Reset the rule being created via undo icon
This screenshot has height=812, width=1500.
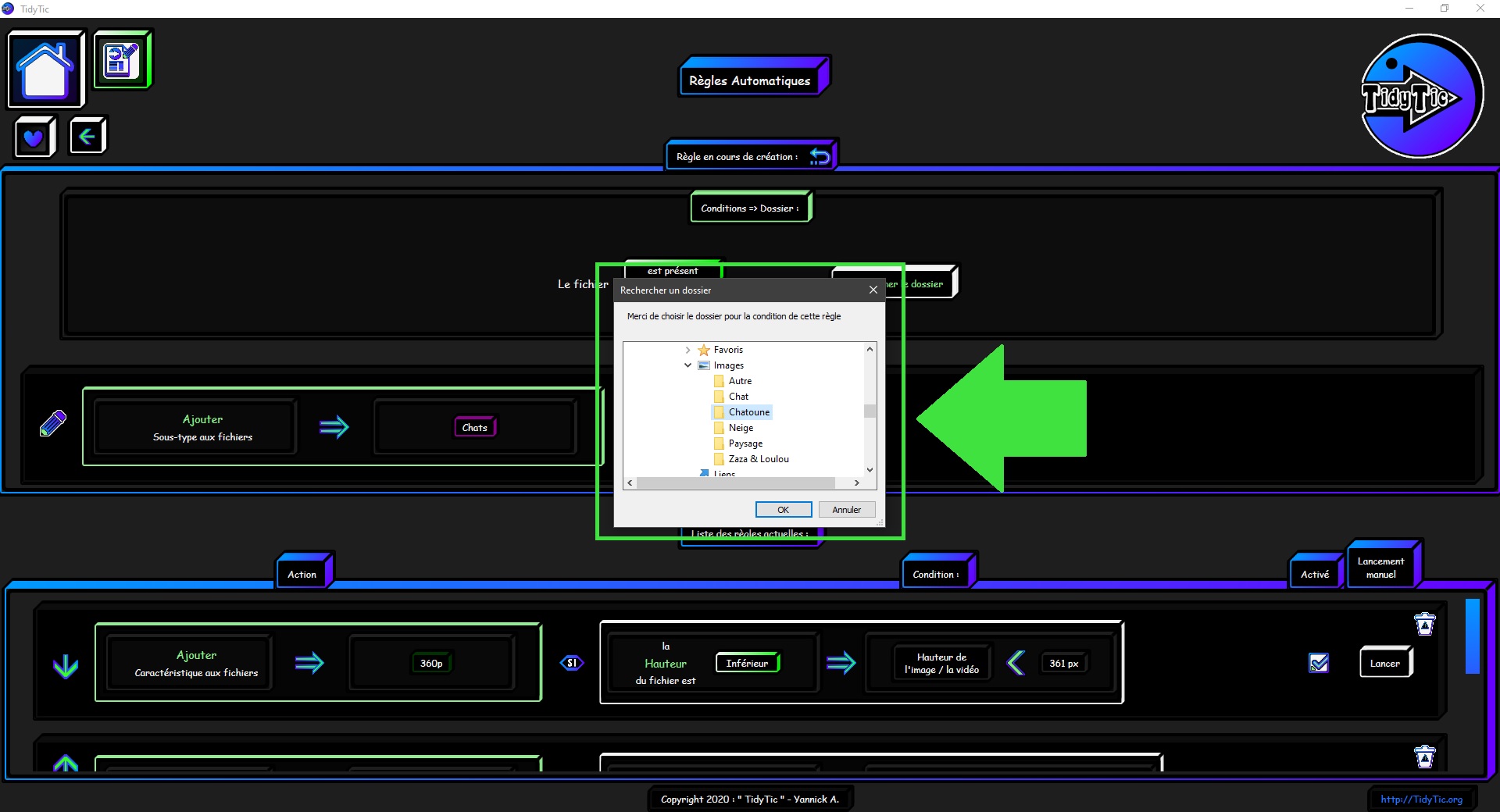[x=820, y=156]
